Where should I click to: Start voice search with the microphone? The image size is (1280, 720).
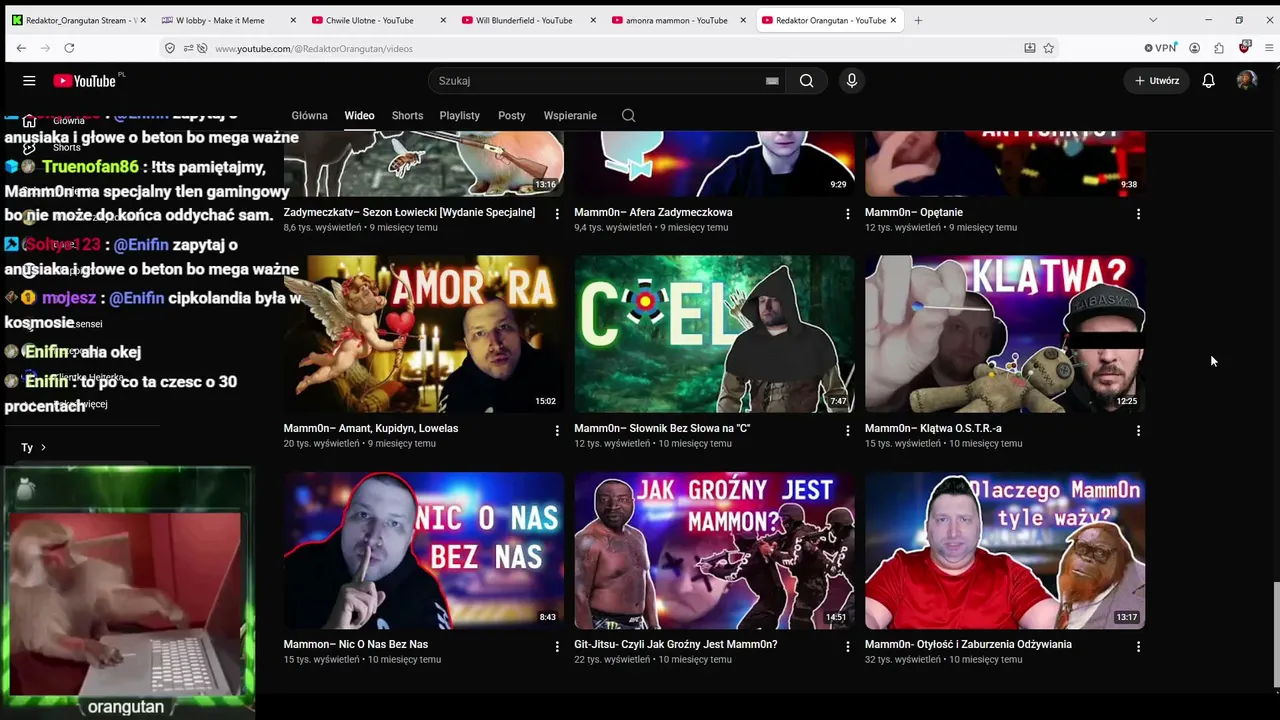pos(852,81)
